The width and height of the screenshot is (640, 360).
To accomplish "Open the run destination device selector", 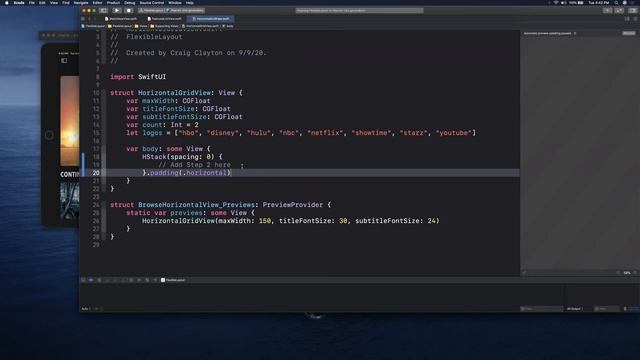I will point(186,10).
